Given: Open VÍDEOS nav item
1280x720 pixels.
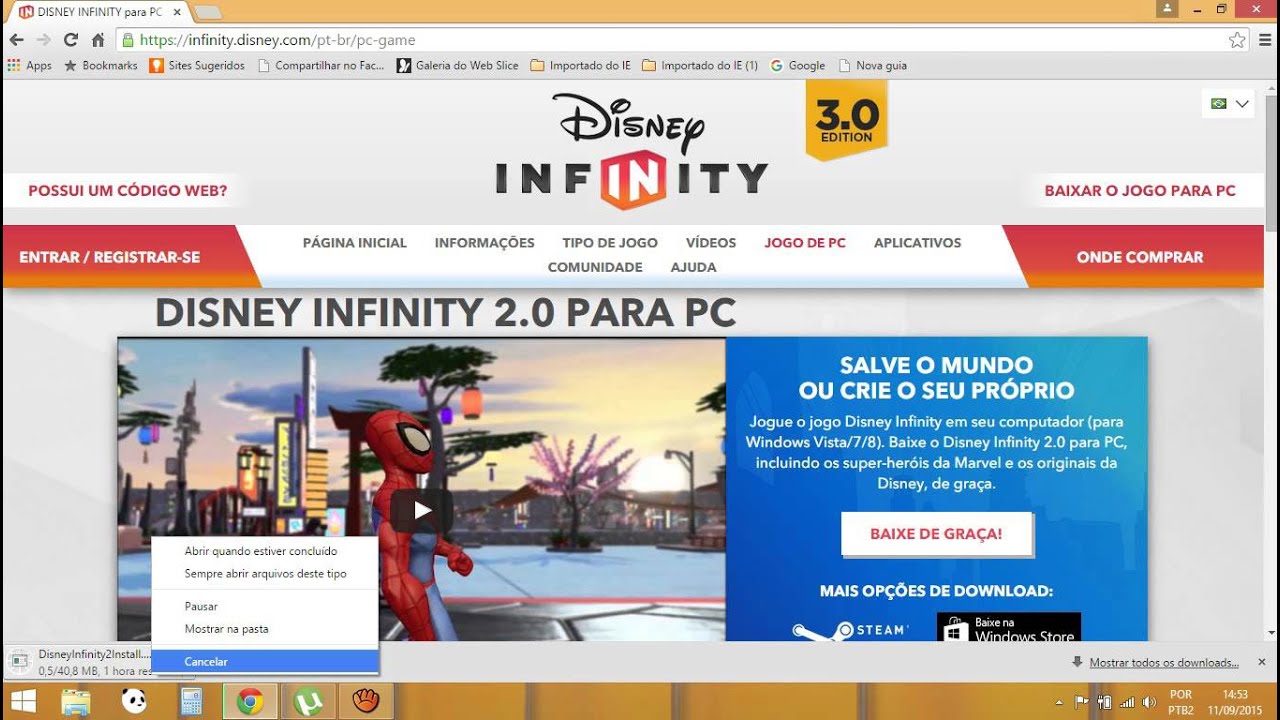Looking at the screenshot, I should click(x=711, y=243).
